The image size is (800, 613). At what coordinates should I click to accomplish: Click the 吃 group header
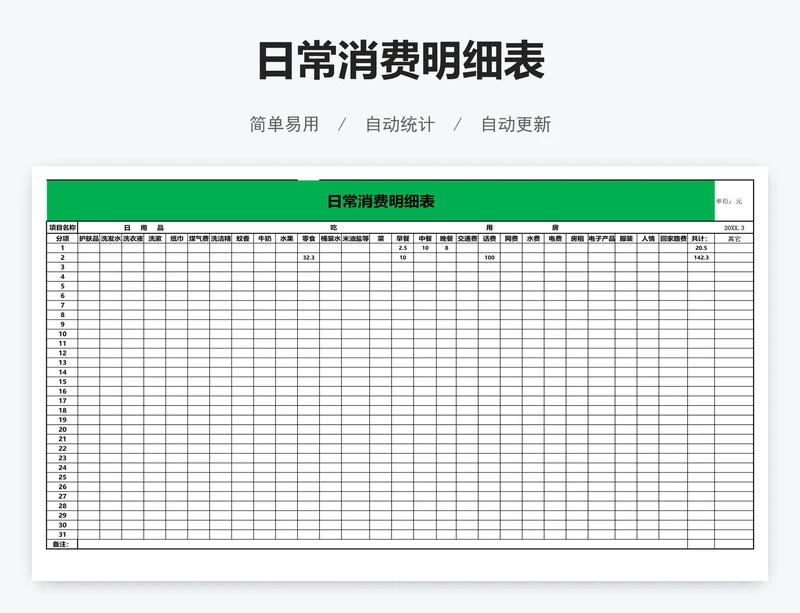pyautogui.click(x=334, y=228)
